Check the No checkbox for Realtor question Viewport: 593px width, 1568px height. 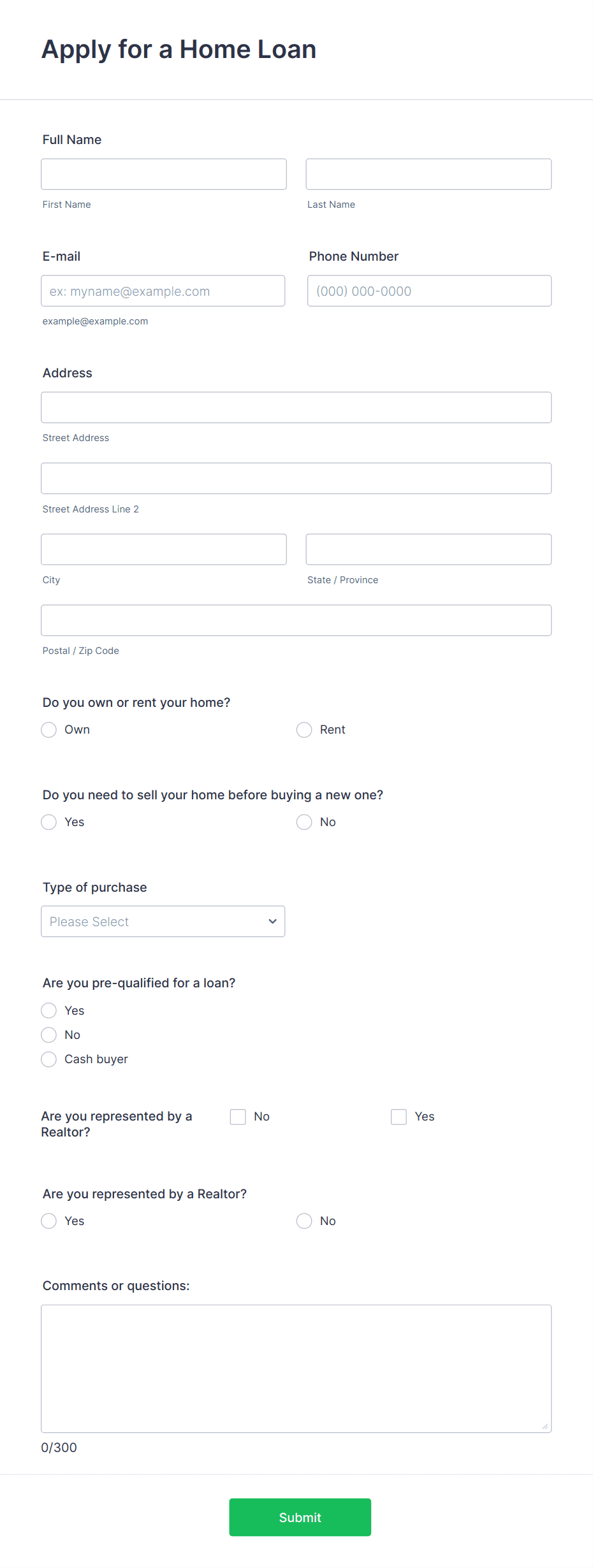coord(237,1116)
